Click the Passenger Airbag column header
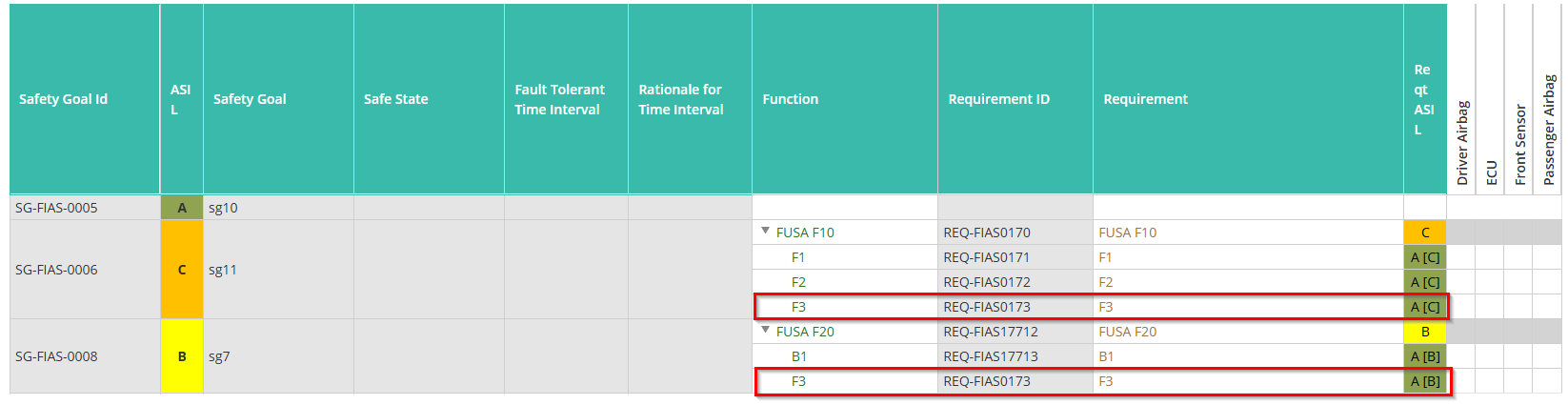1568x405 pixels. (1548, 99)
